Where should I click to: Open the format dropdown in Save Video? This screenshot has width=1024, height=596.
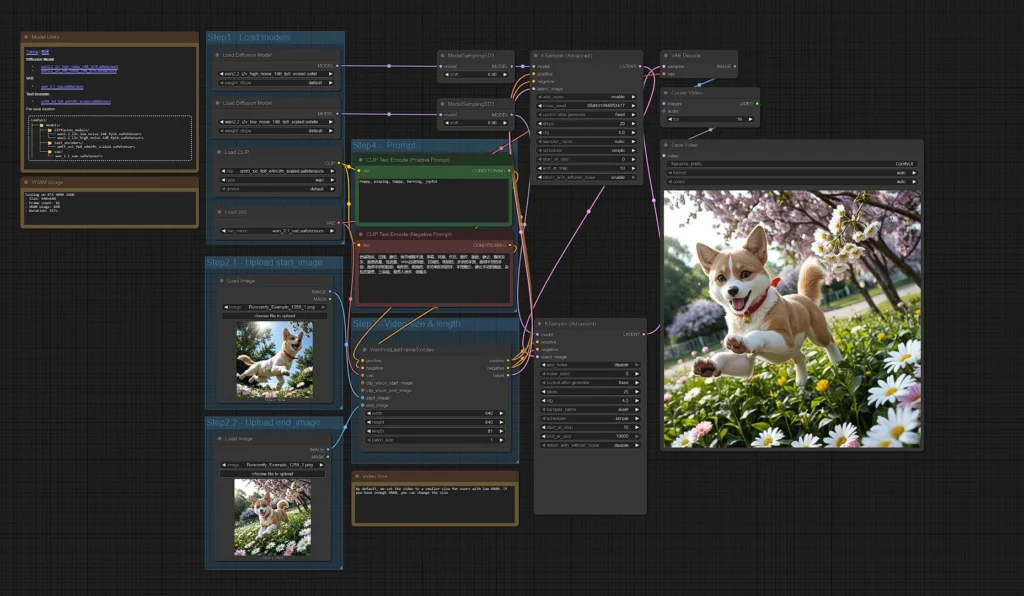coord(792,172)
